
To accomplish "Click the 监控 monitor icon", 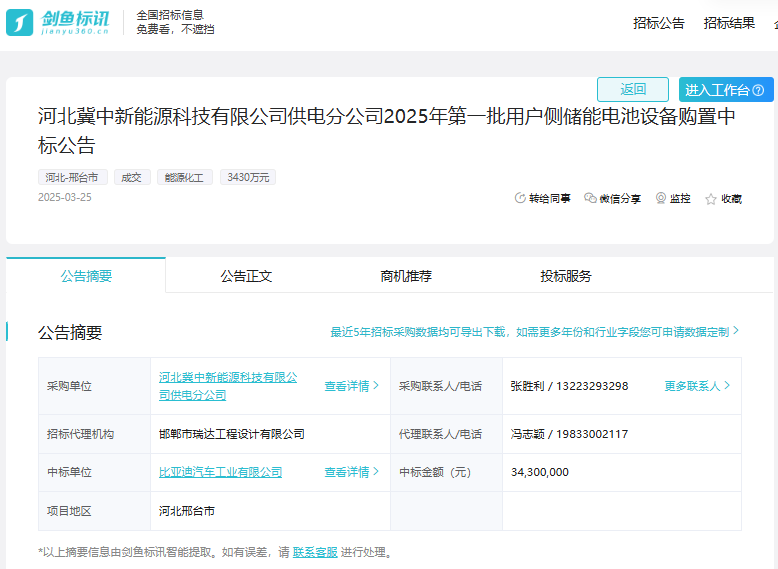I will (x=661, y=198).
